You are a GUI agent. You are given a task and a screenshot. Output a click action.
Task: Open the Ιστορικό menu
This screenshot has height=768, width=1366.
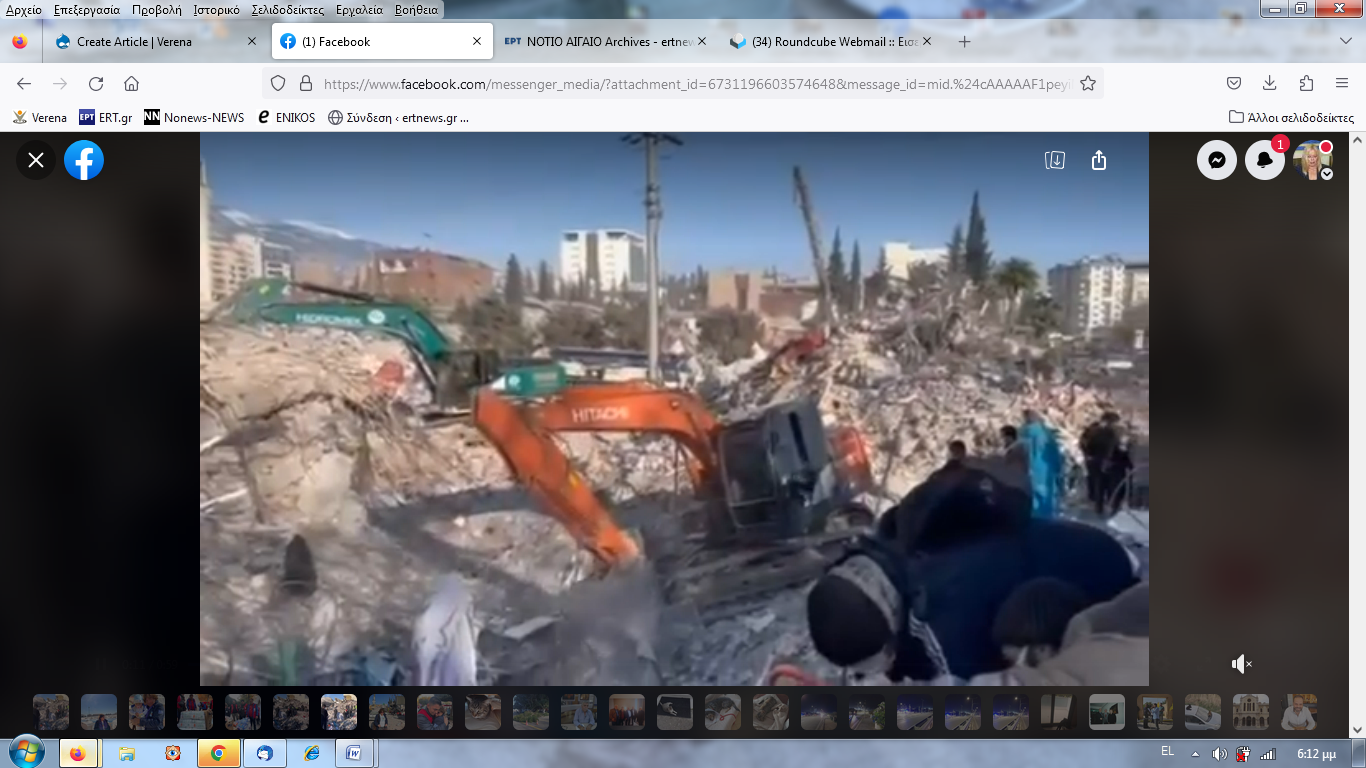click(216, 10)
